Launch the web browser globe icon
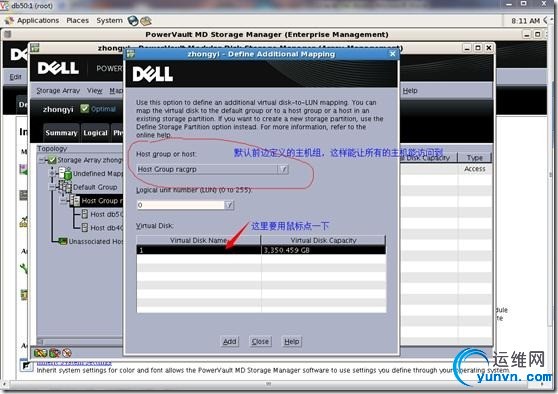The image size is (558, 394). 133,21
